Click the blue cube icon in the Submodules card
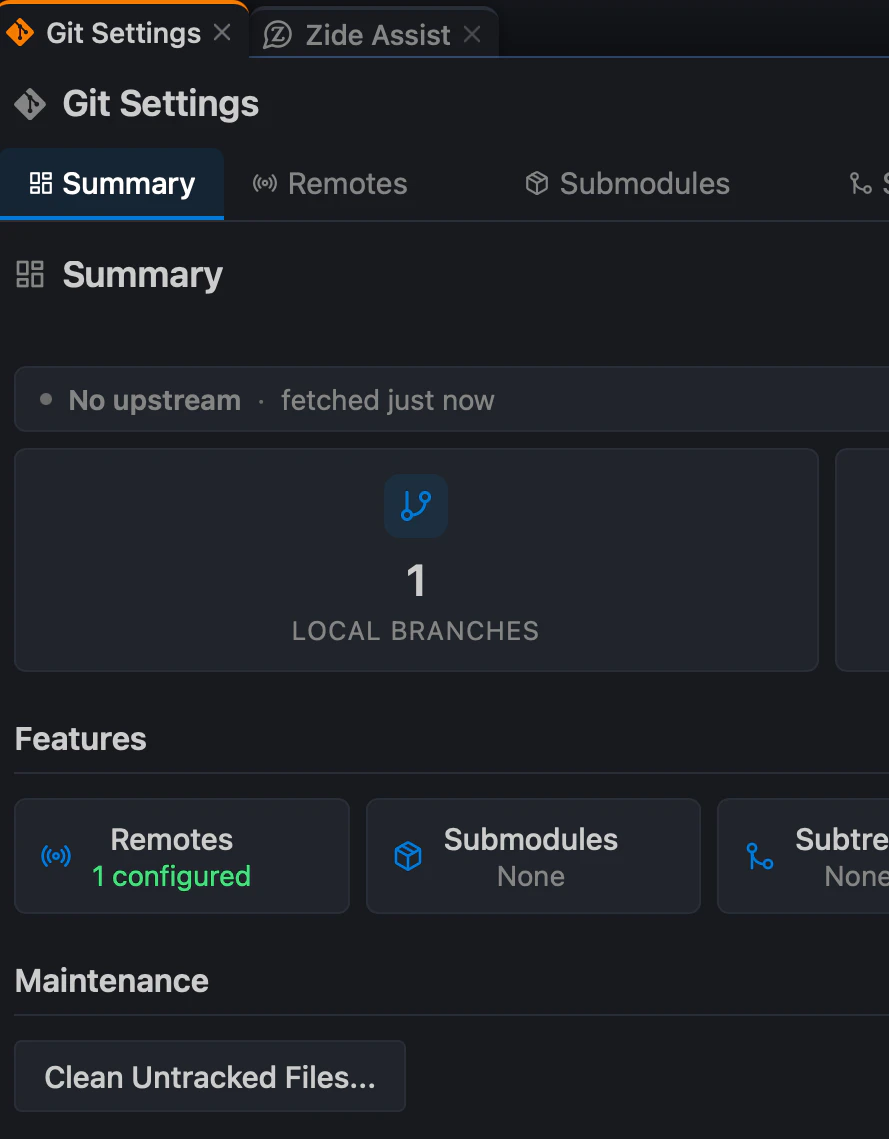Image resolution: width=889 pixels, height=1139 pixels. pos(408,856)
